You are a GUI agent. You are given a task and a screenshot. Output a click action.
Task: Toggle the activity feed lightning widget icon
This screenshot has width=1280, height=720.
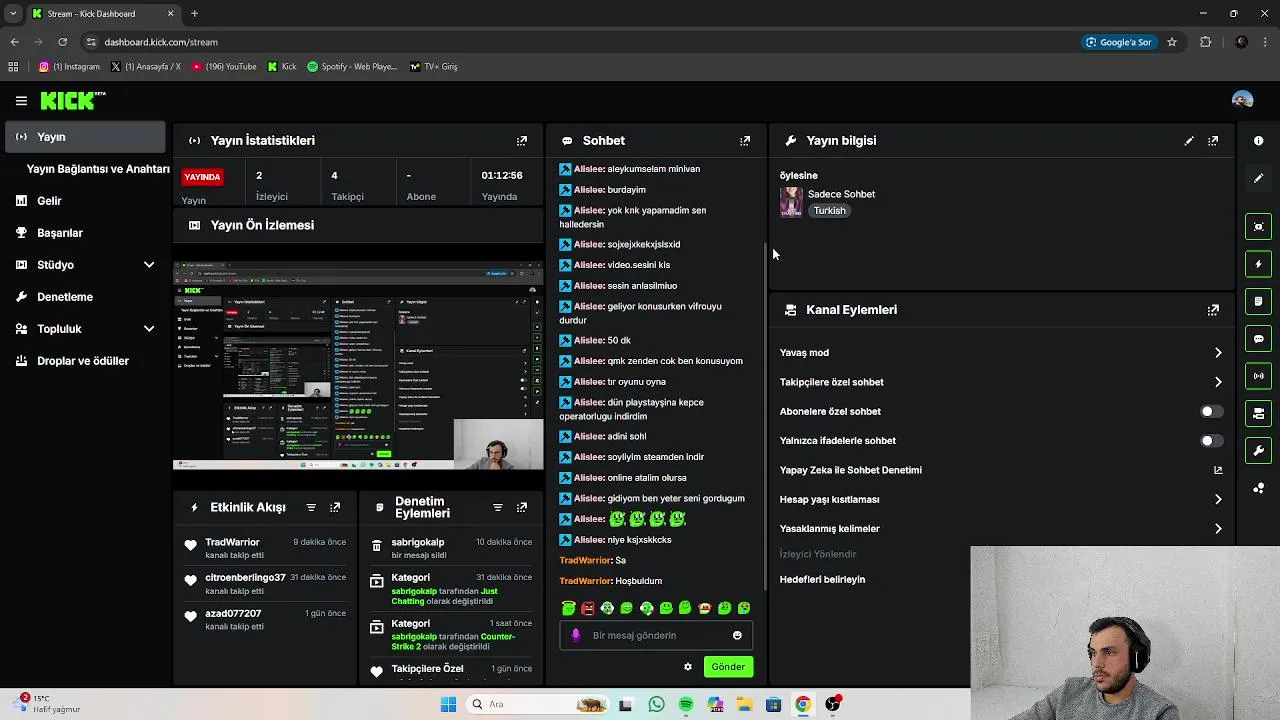[x=1259, y=264]
